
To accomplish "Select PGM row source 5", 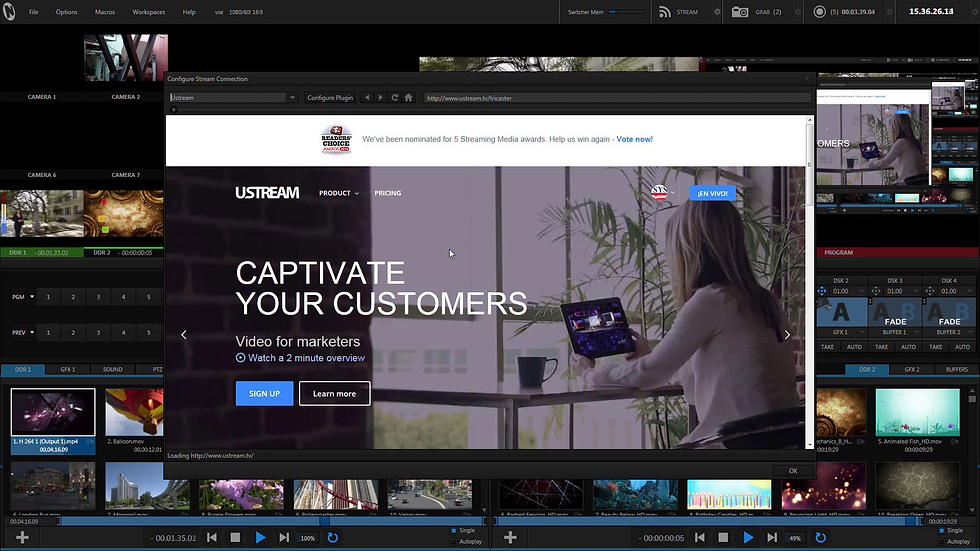I will click(x=148, y=297).
